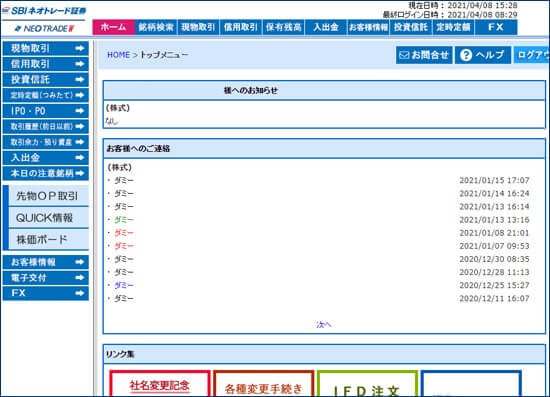This screenshot has width=550, height=397.
Task: Open IFD注文 link banner
Action: point(367,384)
